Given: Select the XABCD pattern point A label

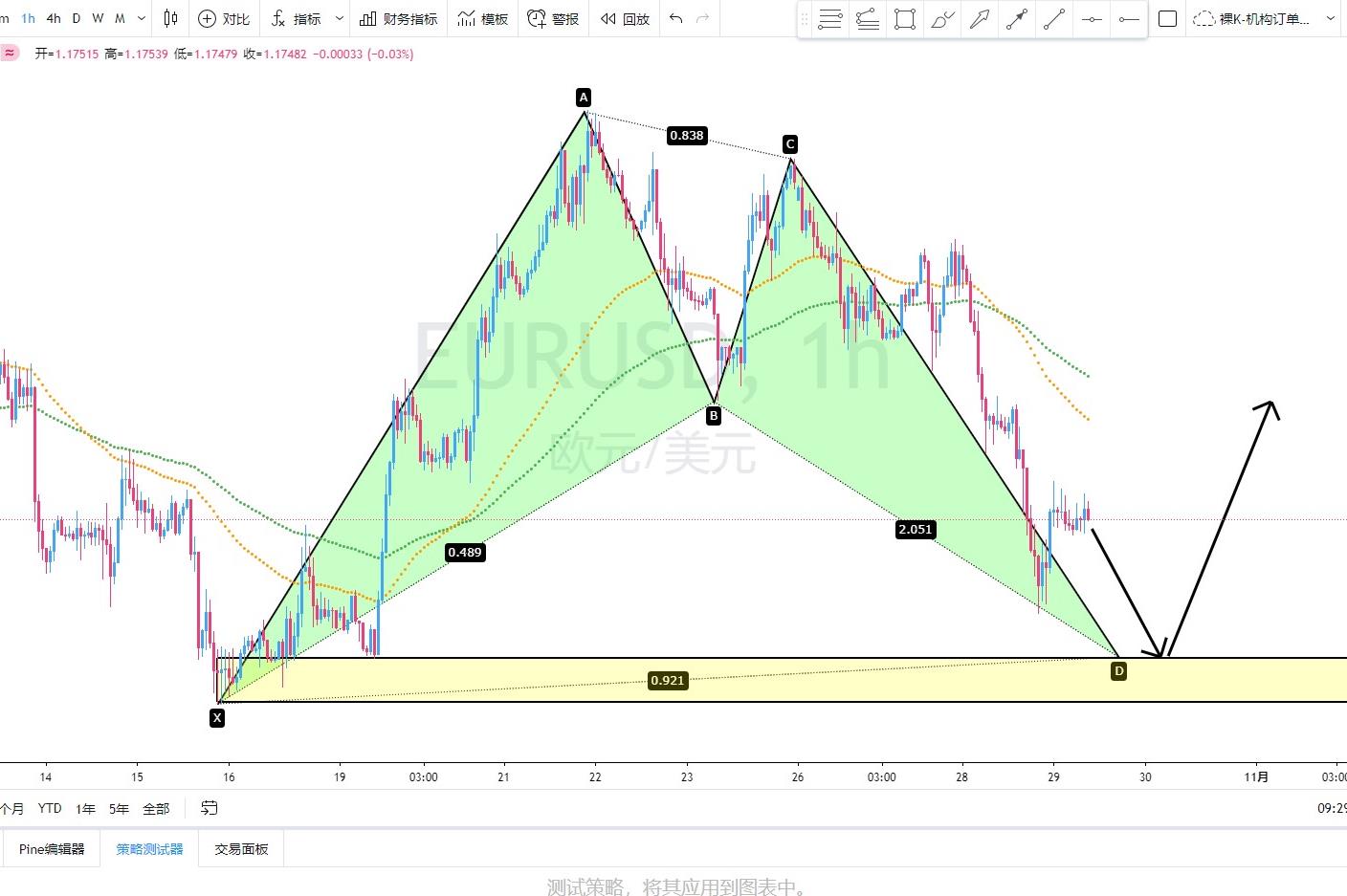Looking at the screenshot, I should coord(584,97).
